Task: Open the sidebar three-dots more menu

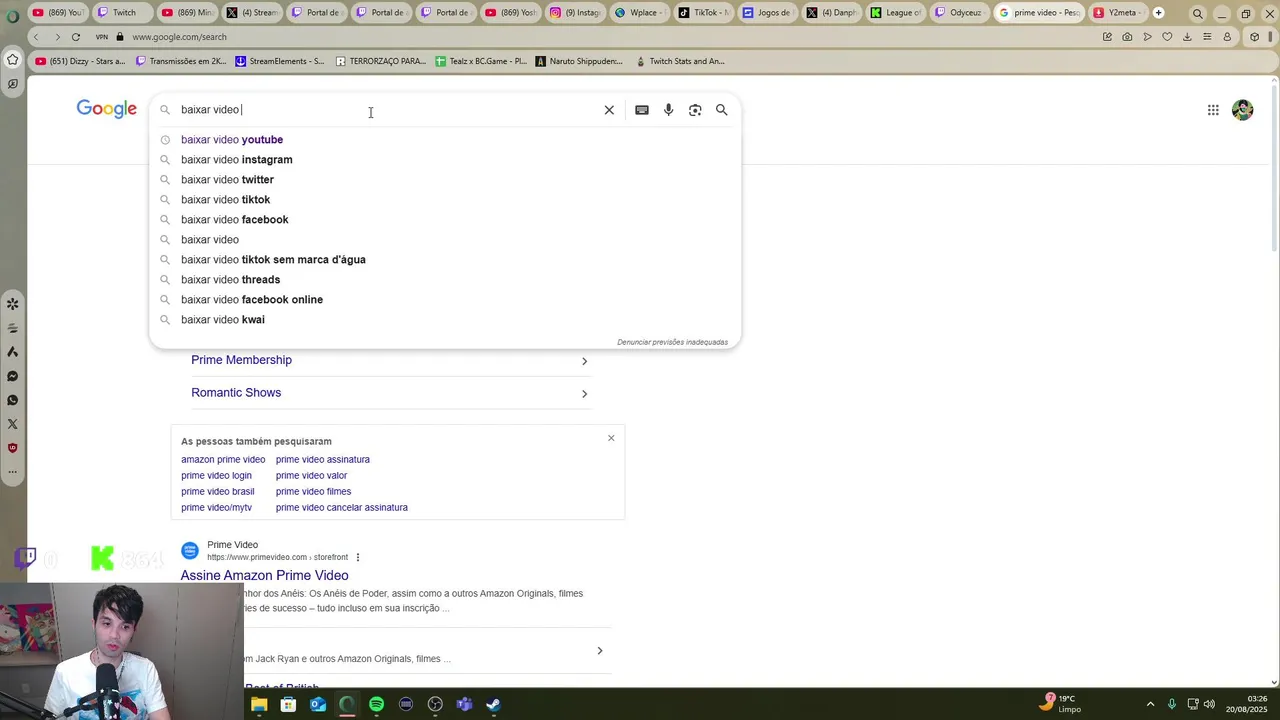Action: [x=12, y=472]
